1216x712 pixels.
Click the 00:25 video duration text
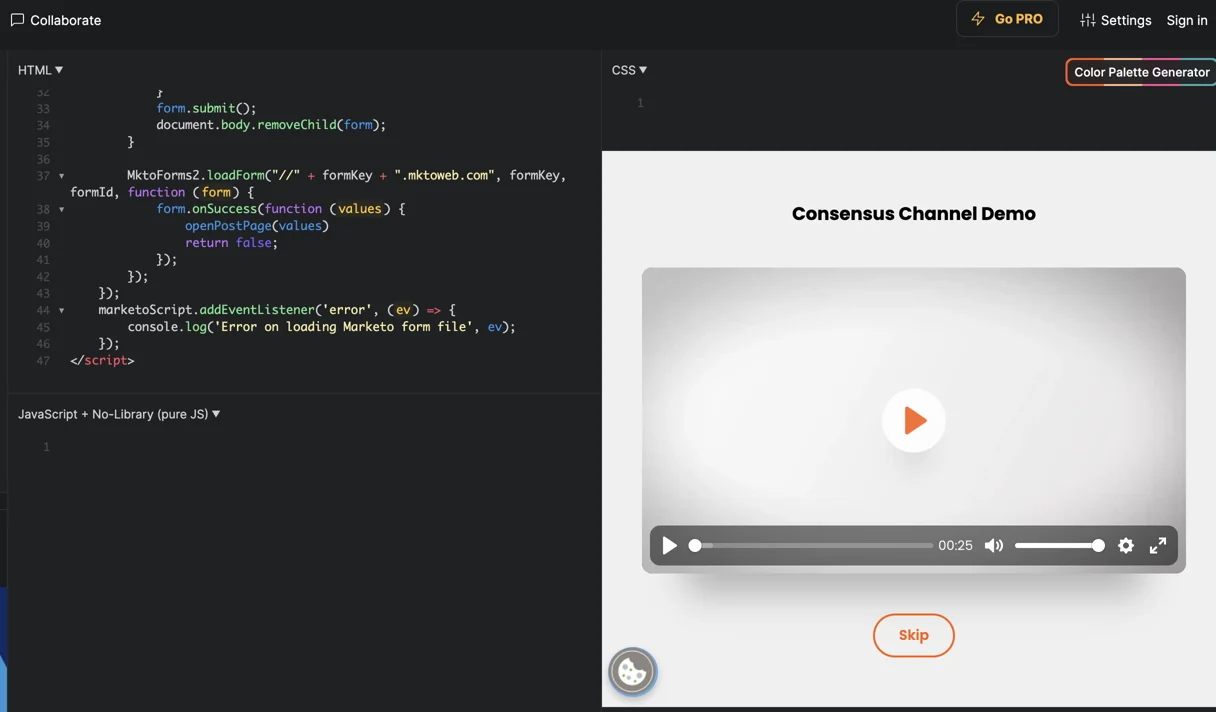tap(955, 546)
